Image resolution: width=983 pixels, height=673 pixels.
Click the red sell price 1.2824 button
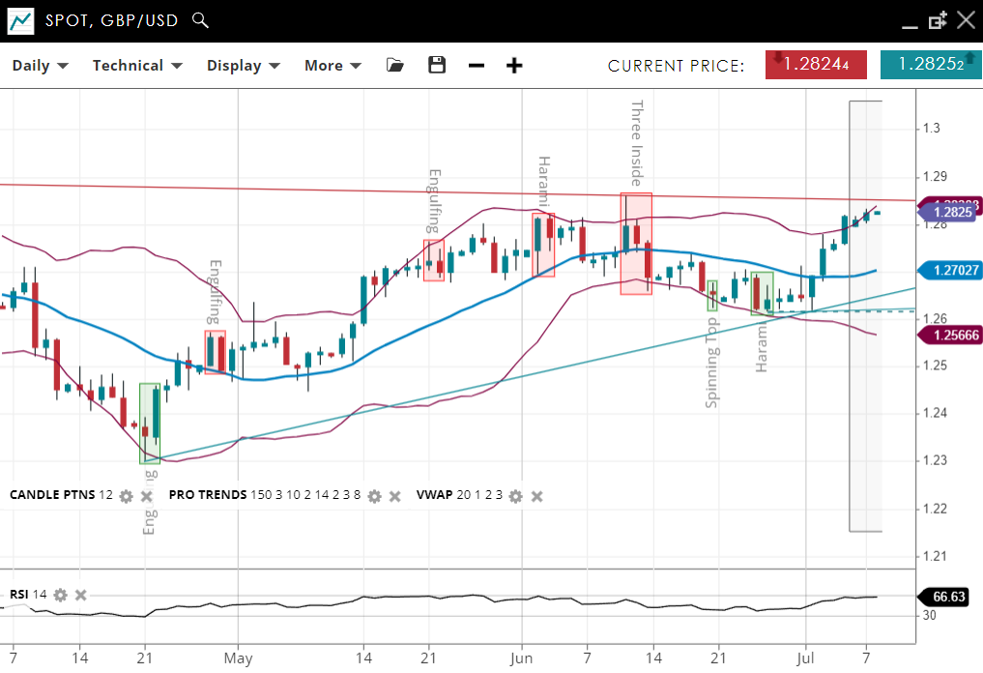coord(815,64)
